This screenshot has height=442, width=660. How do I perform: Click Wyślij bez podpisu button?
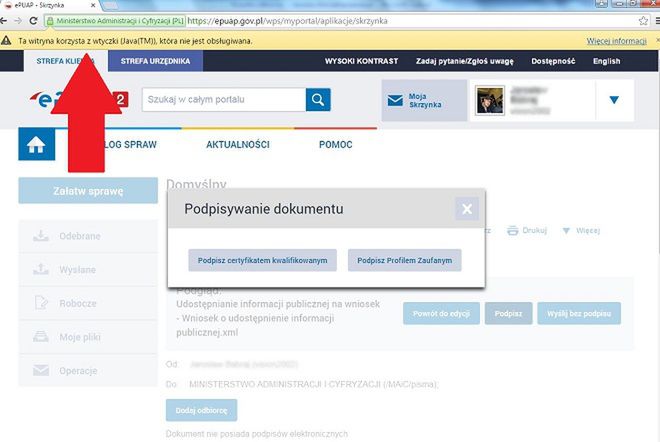(579, 314)
